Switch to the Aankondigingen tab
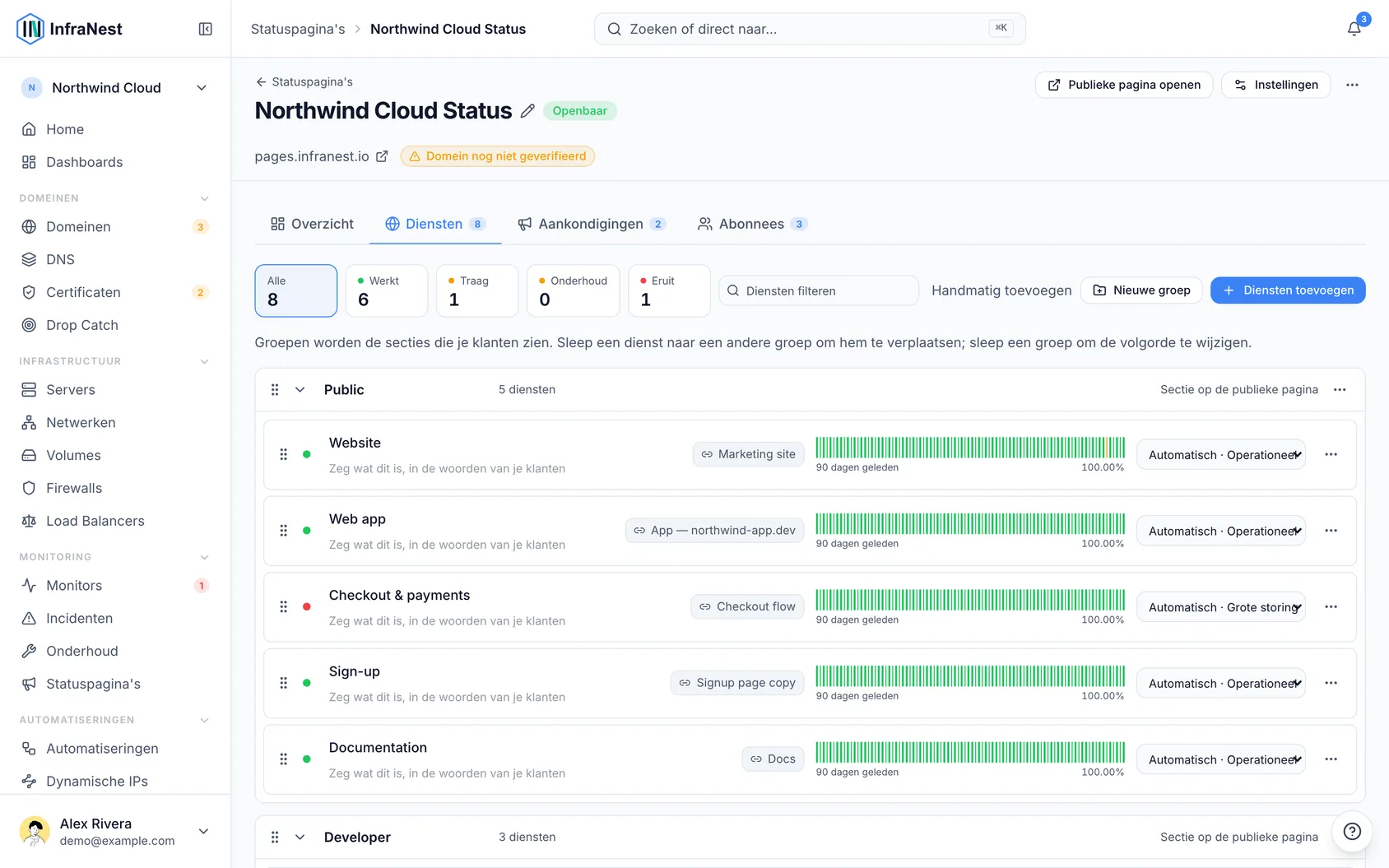The width and height of the screenshot is (1389, 868). 591,224
